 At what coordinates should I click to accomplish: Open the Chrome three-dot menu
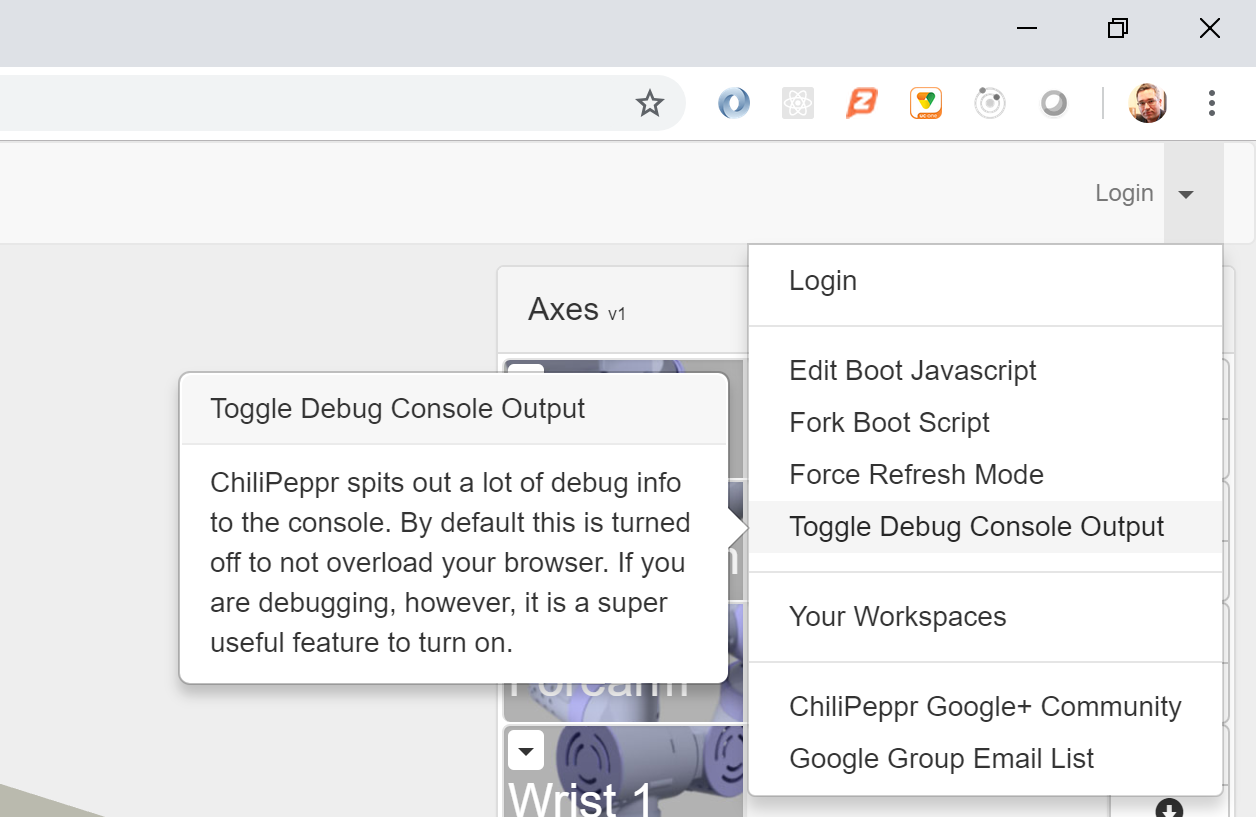click(x=1211, y=103)
